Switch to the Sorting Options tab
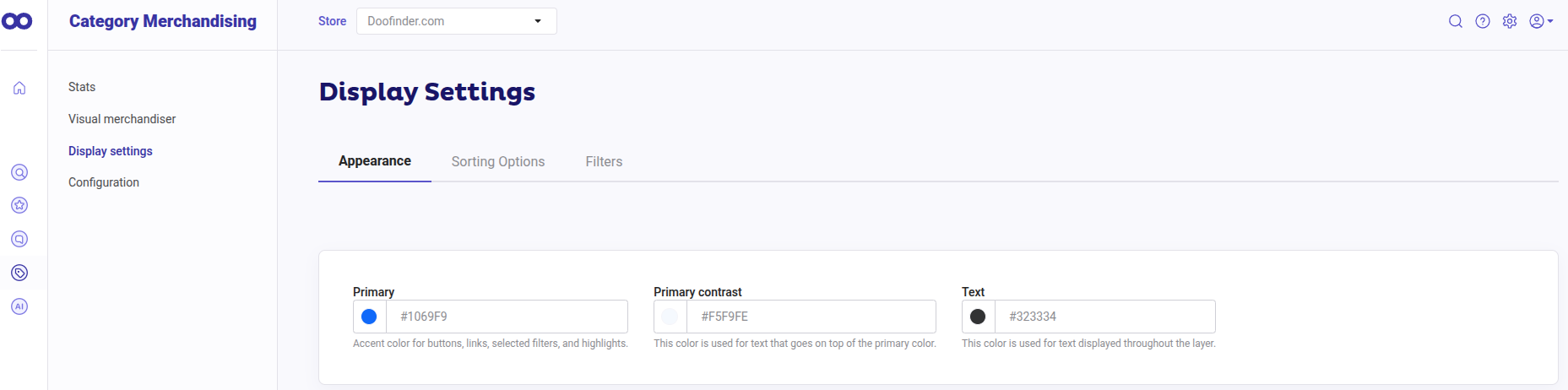The height and width of the screenshot is (390, 1568). (x=498, y=161)
